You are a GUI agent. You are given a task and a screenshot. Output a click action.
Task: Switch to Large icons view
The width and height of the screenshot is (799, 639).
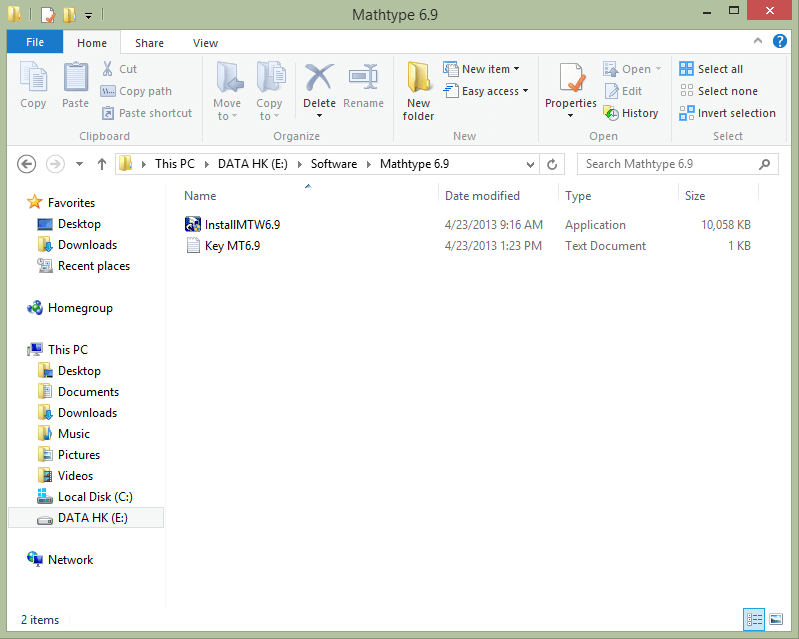click(776, 619)
